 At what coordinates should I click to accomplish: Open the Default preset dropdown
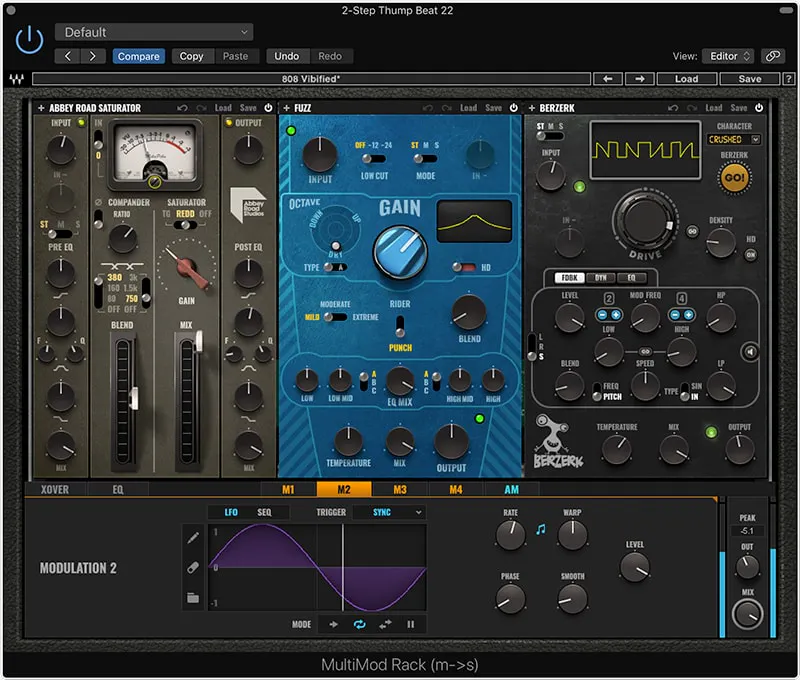154,32
